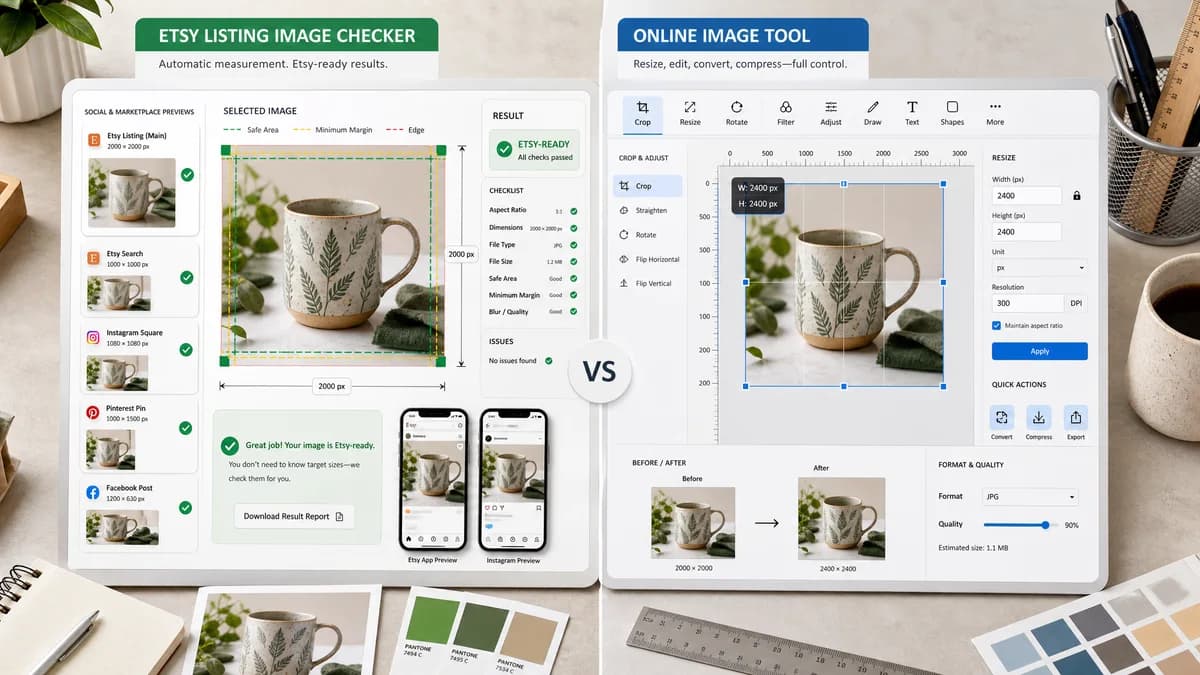Viewport: 1200px width, 675px height.
Task: Click the Compress quick action
Action: tap(1039, 417)
